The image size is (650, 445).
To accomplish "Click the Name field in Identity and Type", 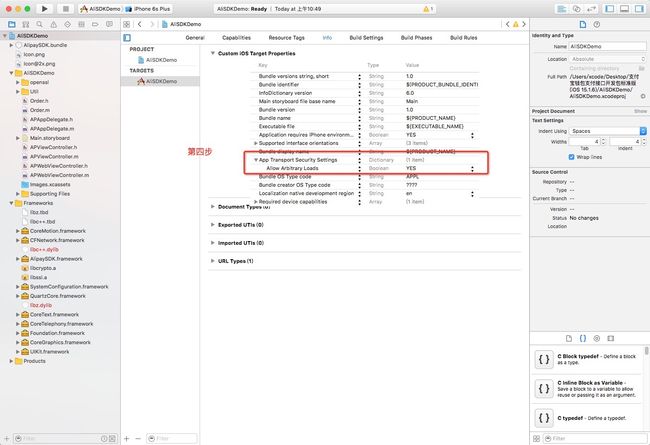I will [x=607, y=46].
